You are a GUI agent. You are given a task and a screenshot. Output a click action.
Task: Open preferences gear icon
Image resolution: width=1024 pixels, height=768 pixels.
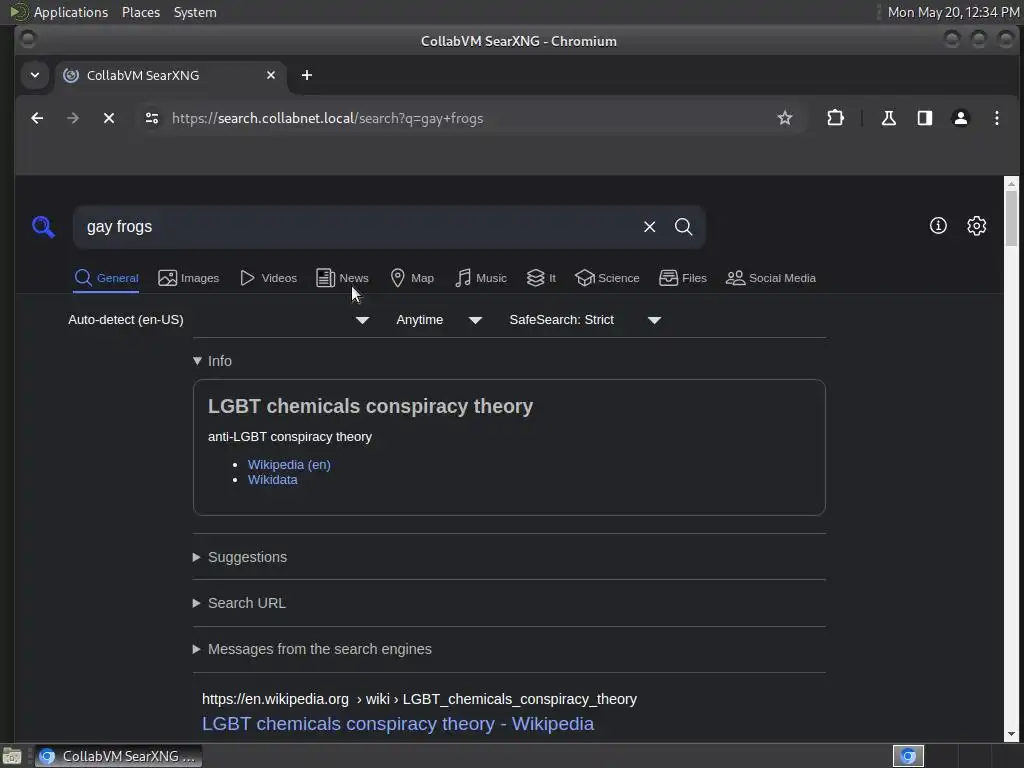pos(976,225)
